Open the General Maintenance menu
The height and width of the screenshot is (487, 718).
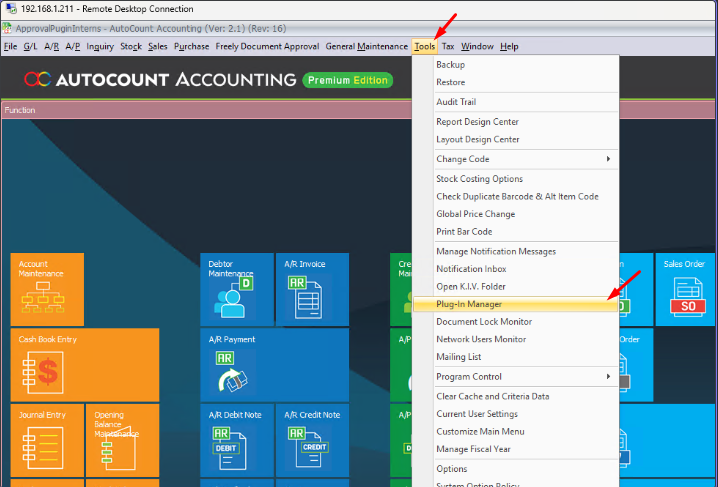click(x=366, y=46)
